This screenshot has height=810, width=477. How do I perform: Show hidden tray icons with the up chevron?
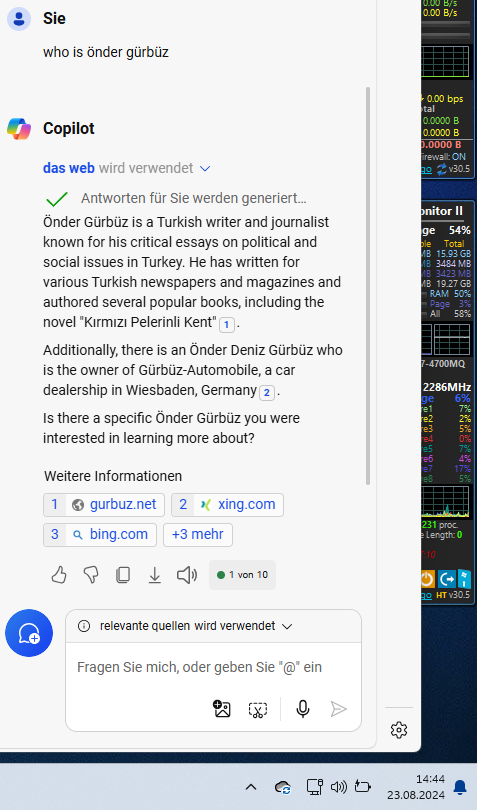(251, 787)
